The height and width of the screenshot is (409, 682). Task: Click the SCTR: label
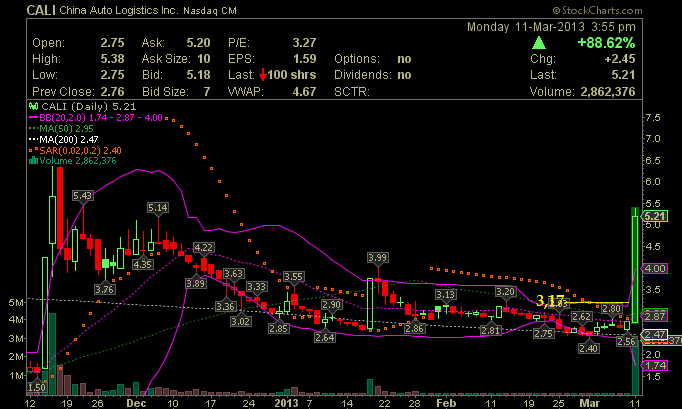pyautogui.click(x=351, y=92)
